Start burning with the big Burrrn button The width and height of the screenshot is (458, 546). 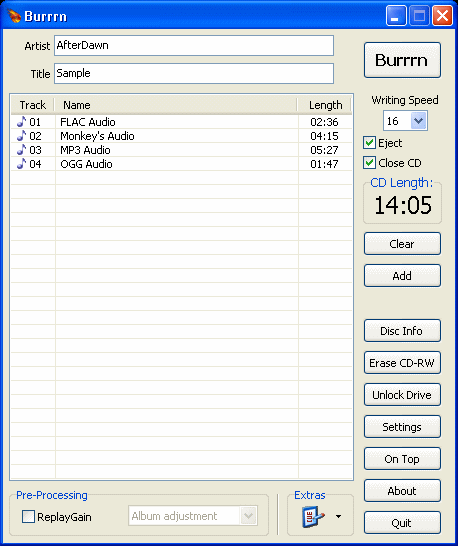[x=402, y=60]
